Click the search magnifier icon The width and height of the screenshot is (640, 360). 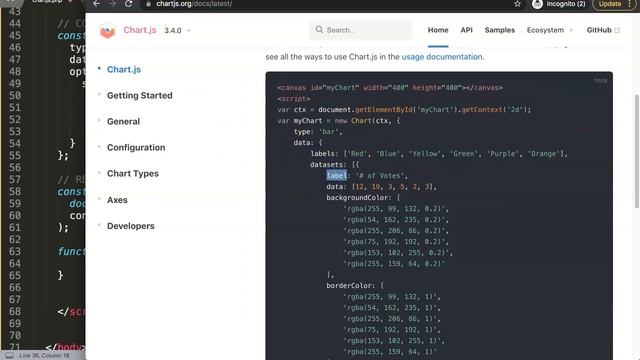(319, 29)
